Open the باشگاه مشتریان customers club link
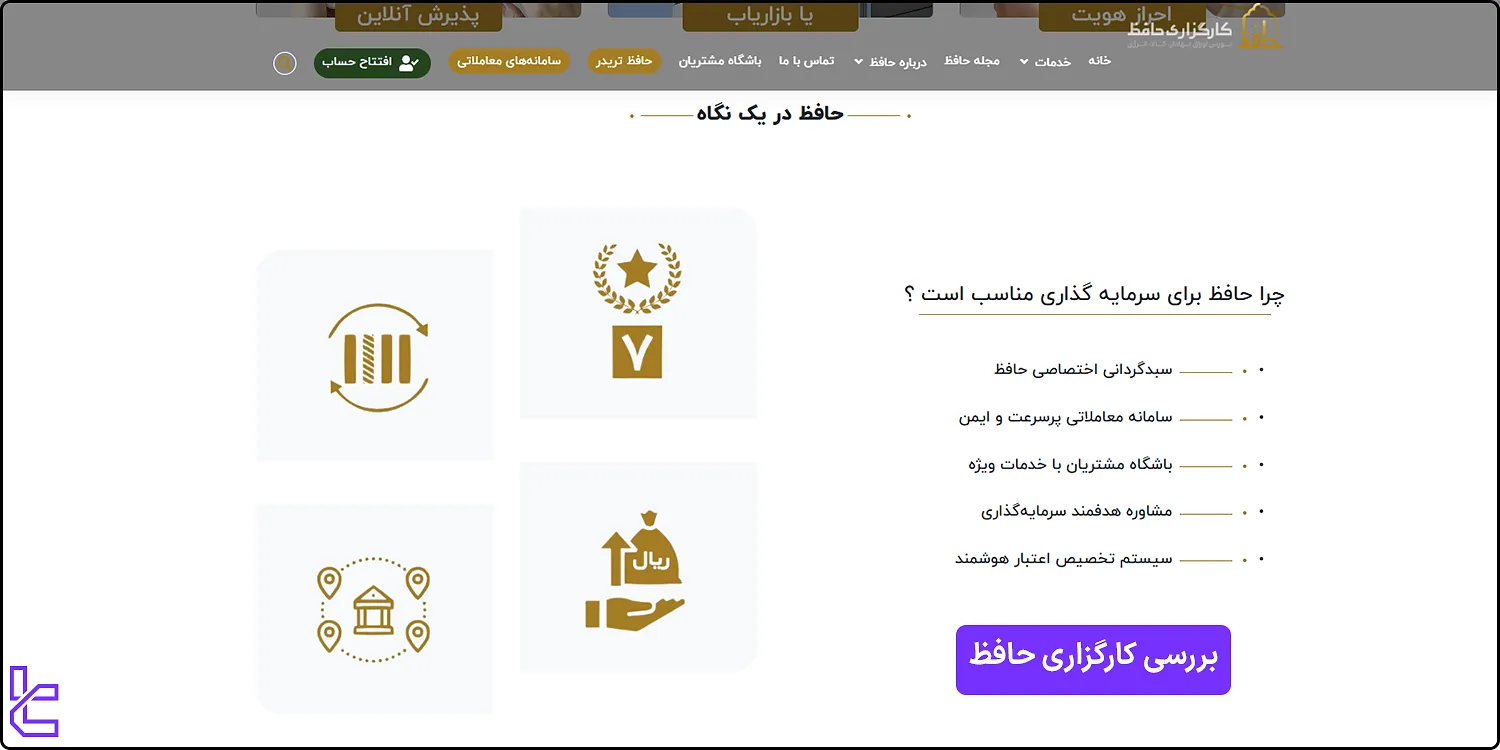 [x=719, y=61]
